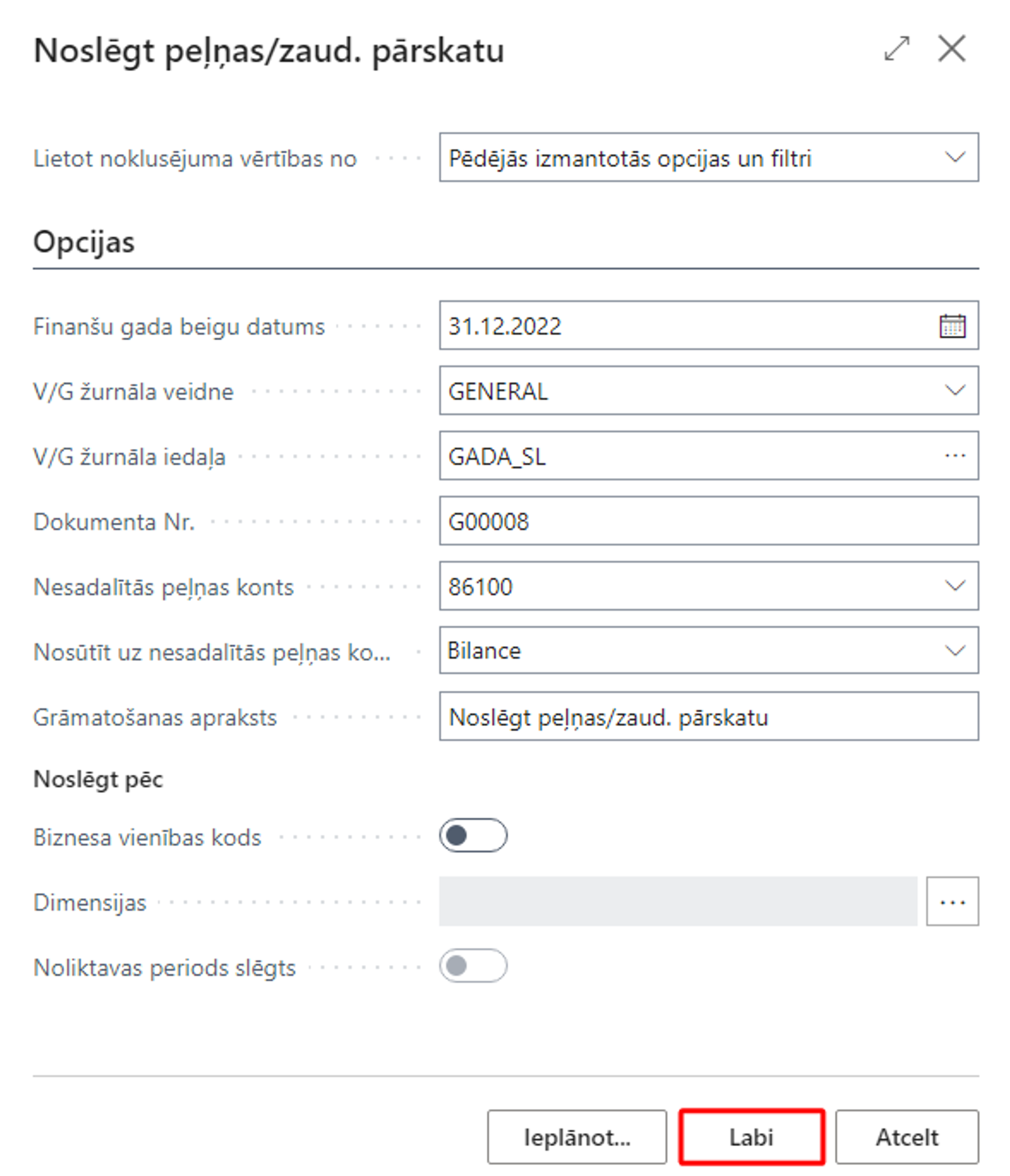Screen dimensions: 1010x1176
Task: Close the Noslēgt peļņas/zaud. pārskatu dialog
Action: (951, 49)
